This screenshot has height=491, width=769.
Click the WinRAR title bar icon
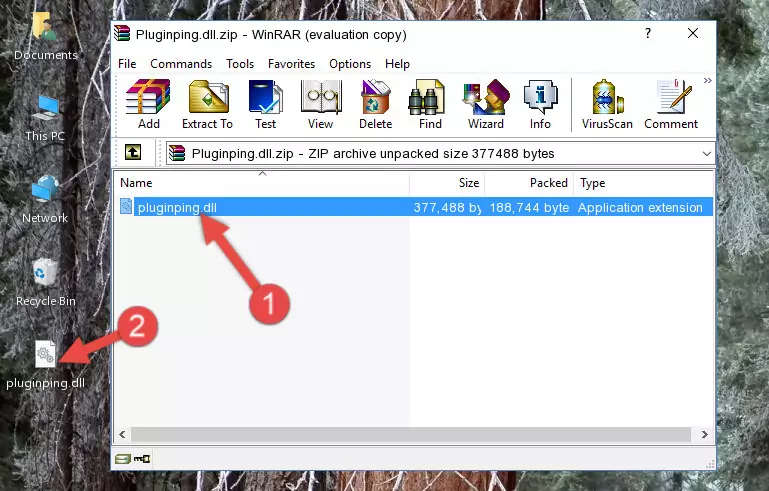pos(123,33)
